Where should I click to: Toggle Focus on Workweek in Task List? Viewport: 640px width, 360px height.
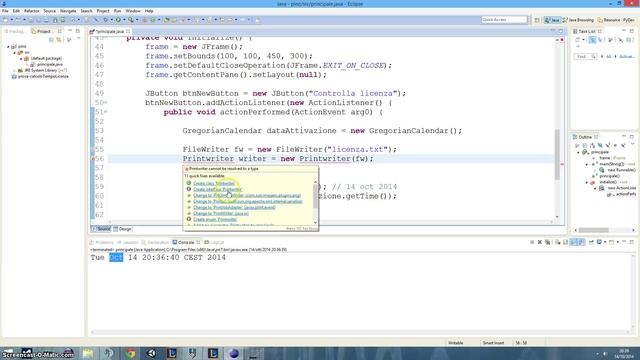click(610, 40)
